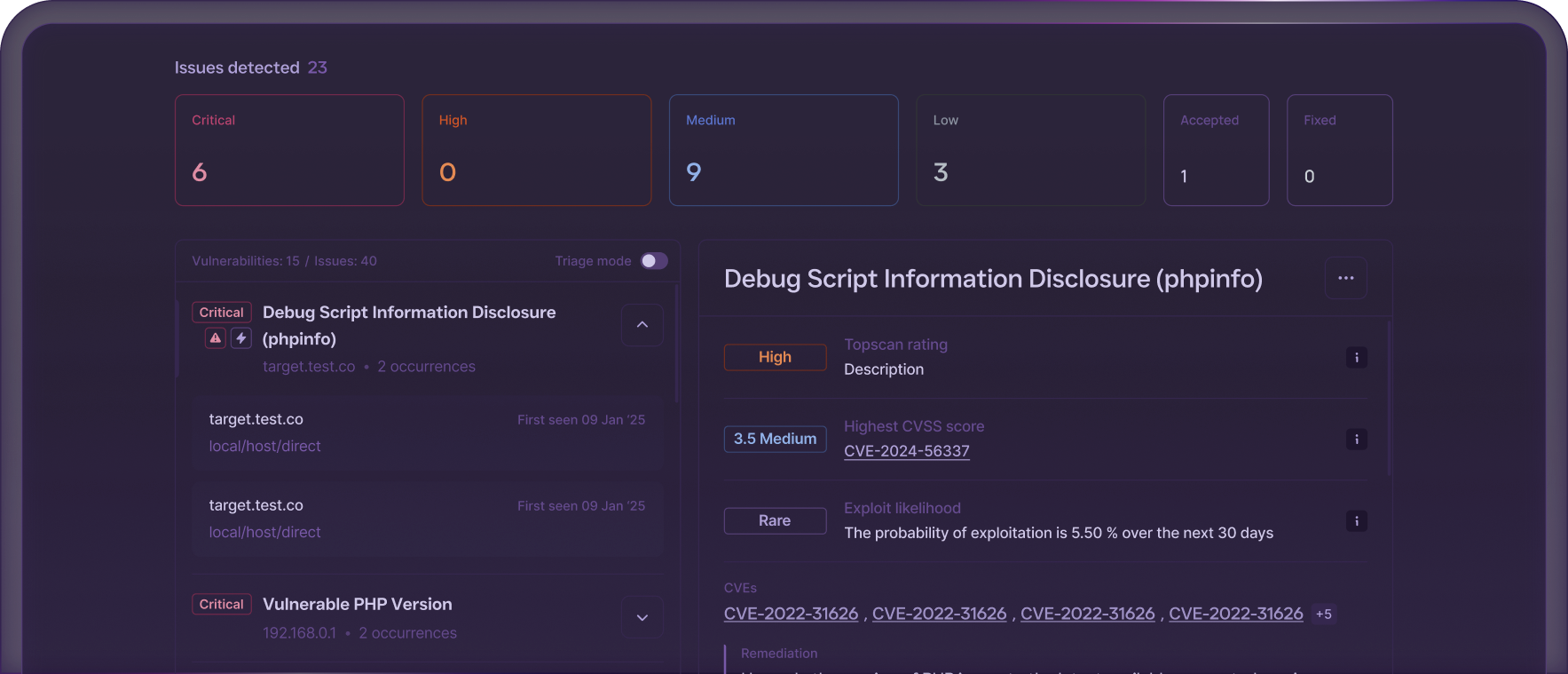
Task: Click the detail panel scrollbar
Action: 1389,398
